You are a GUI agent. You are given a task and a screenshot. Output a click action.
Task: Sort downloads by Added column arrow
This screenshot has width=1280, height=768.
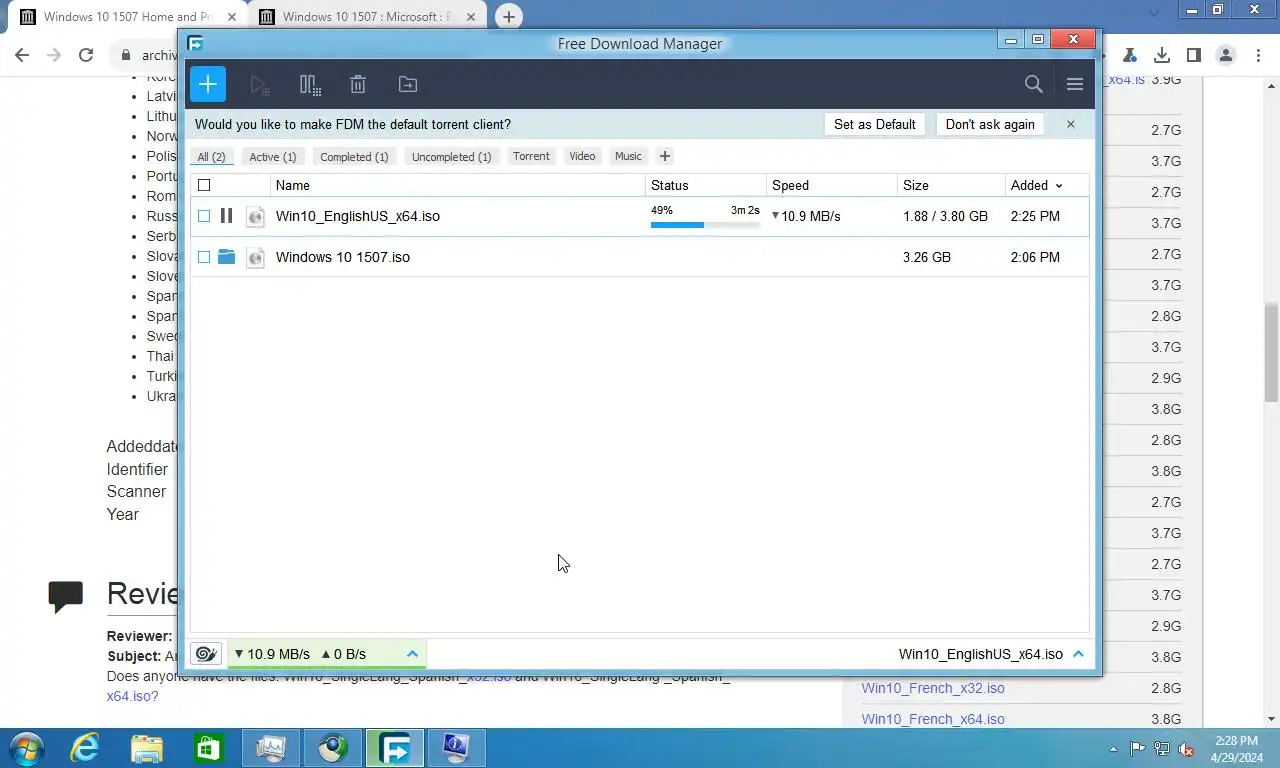(1059, 186)
